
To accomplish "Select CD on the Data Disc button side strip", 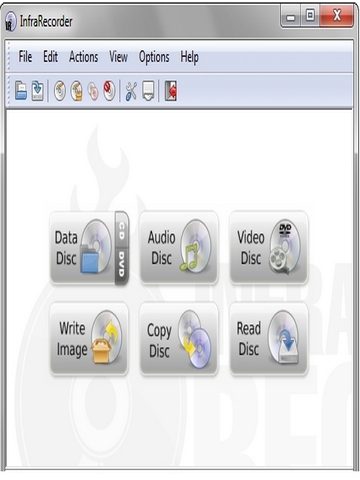I will pyautogui.click(x=122, y=230).
